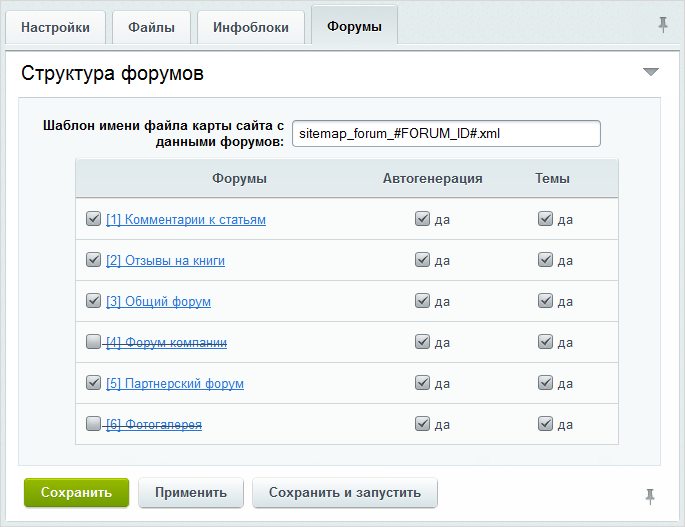Screen dimensions: 685x527
Task: Click the Применить button
Action: click(190, 492)
